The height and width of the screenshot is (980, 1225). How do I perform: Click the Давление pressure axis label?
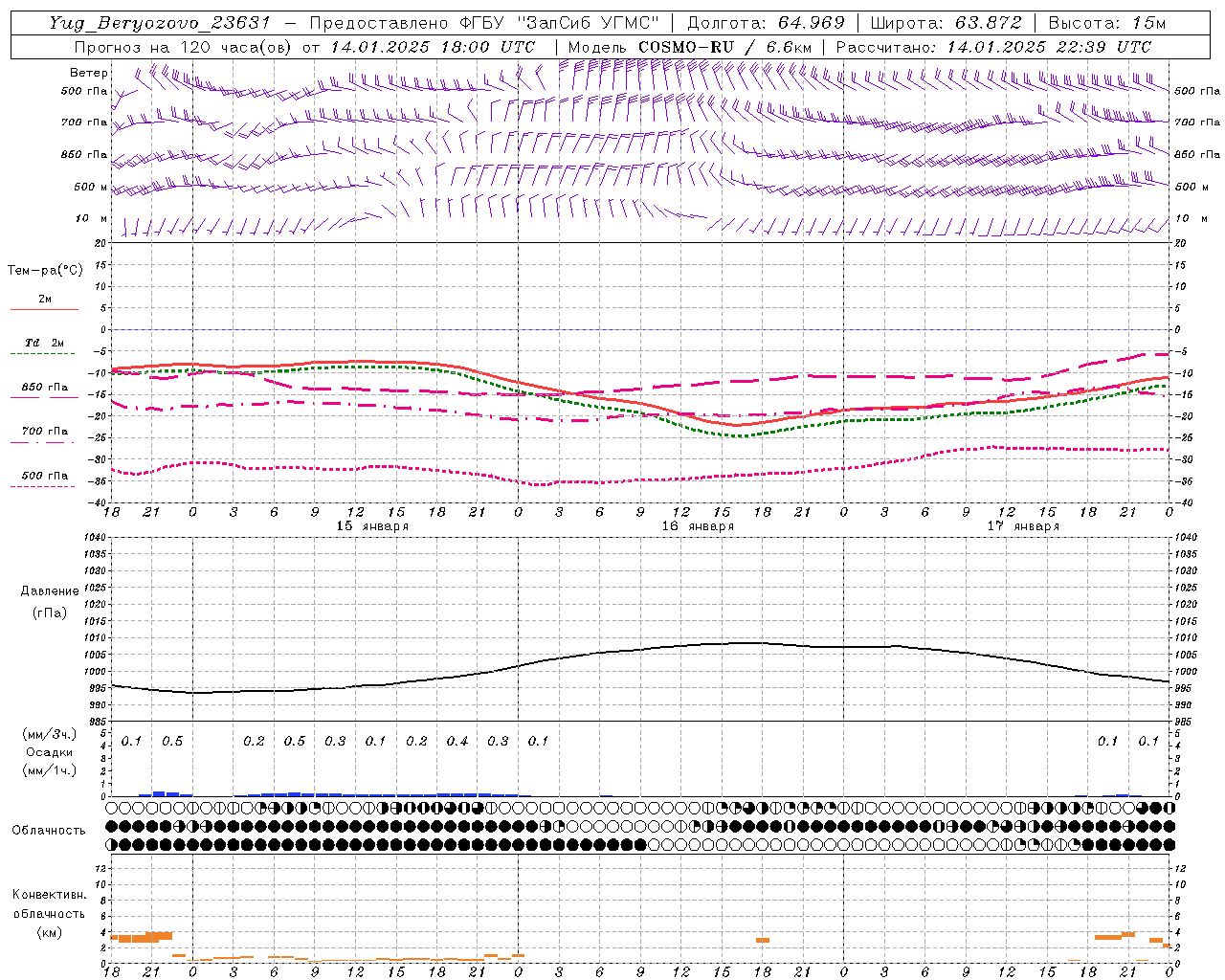[x=50, y=591]
